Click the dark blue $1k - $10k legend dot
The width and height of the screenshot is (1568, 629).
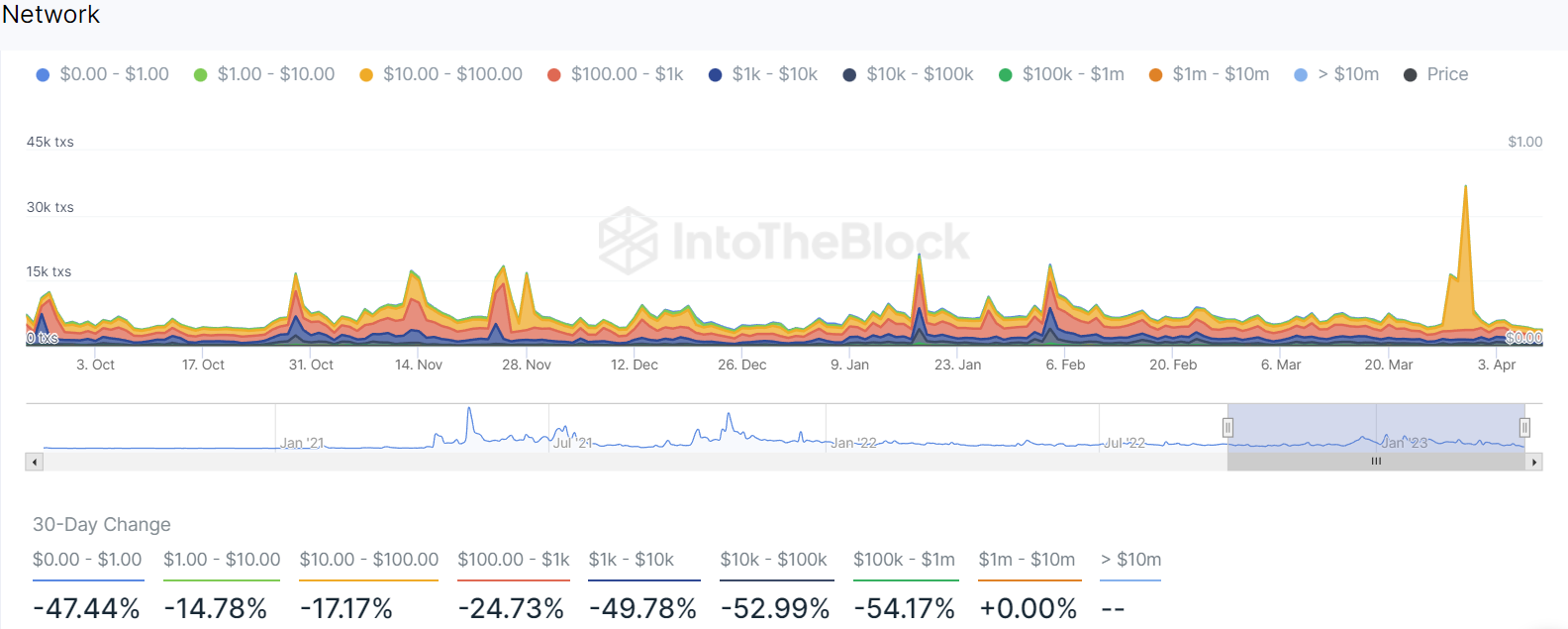[716, 75]
